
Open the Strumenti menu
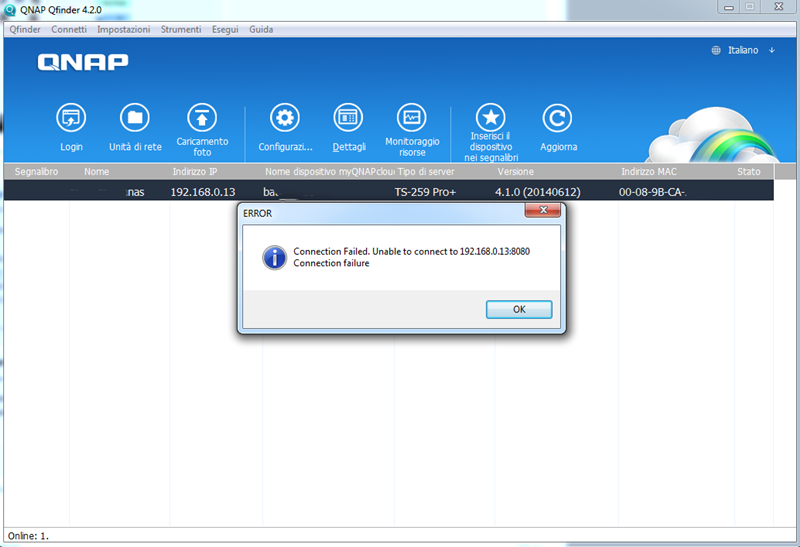pos(181,30)
